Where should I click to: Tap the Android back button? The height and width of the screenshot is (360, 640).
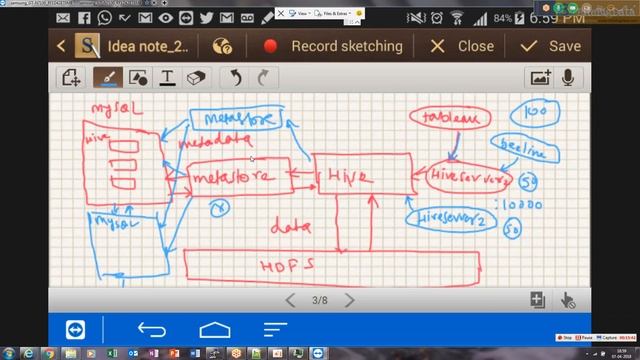point(152,330)
